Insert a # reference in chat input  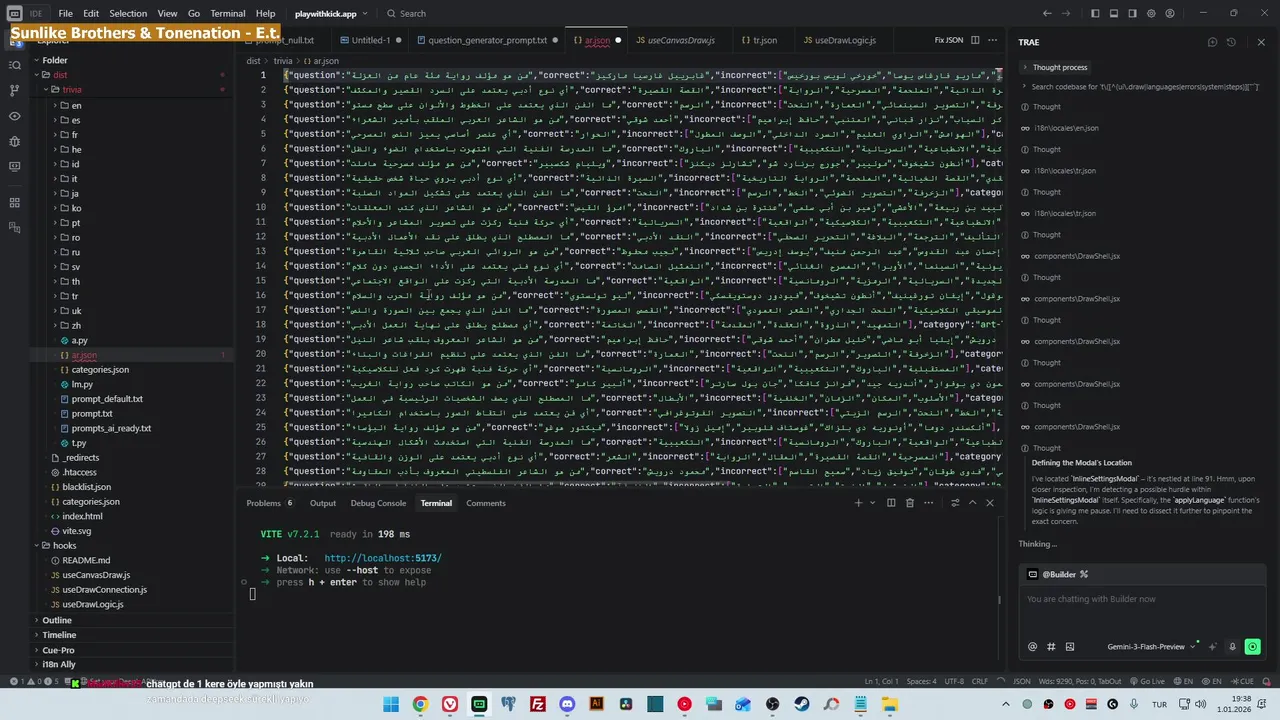[1051, 647]
